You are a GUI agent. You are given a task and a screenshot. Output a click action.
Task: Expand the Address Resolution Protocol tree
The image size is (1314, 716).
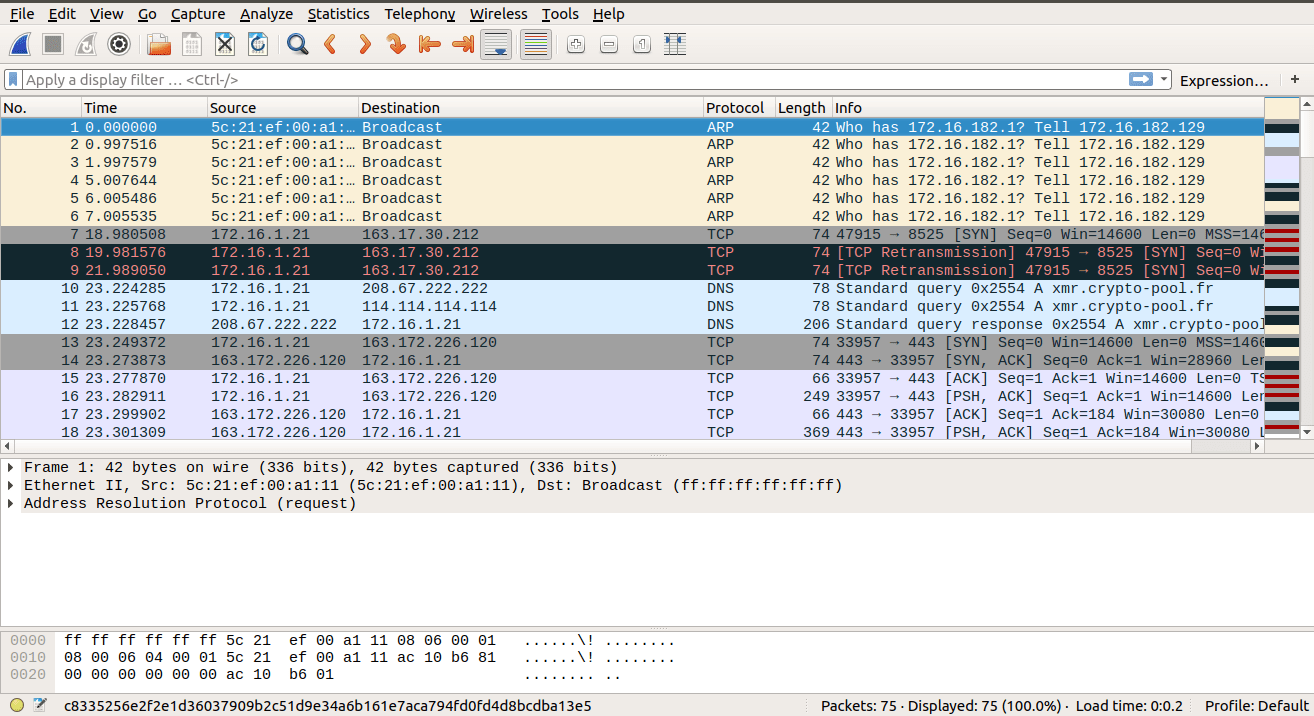pyautogui.click(x=10, y=503)
